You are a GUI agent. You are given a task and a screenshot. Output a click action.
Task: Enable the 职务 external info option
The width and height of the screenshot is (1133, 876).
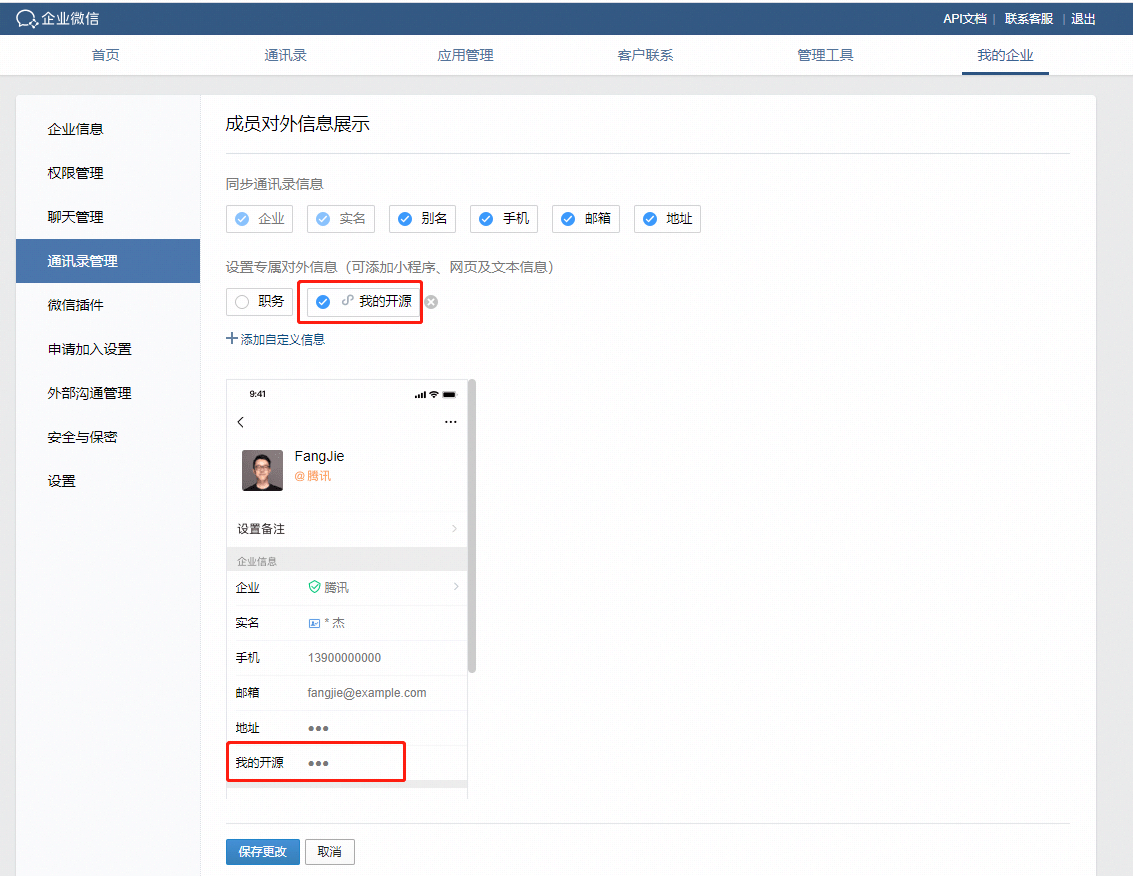point(242,301)
